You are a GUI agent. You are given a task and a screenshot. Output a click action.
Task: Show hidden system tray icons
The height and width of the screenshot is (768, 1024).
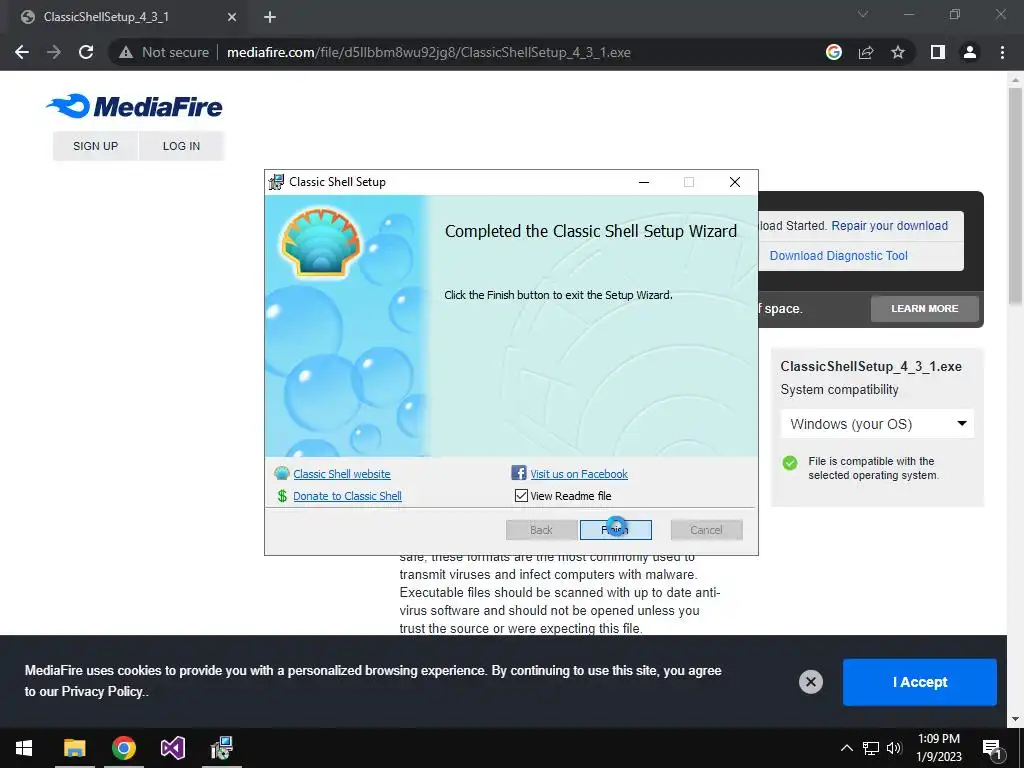click(x=846, y=748)
